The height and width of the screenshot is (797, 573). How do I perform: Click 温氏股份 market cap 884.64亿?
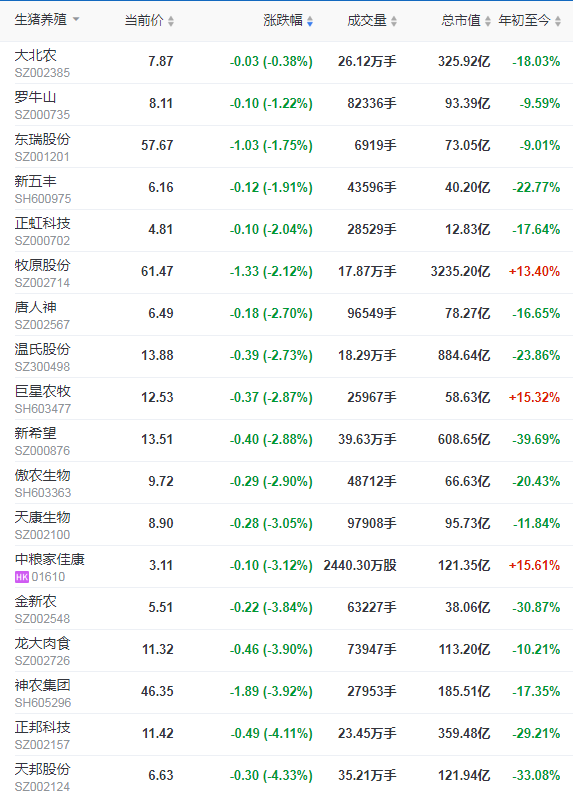point(464,355)
